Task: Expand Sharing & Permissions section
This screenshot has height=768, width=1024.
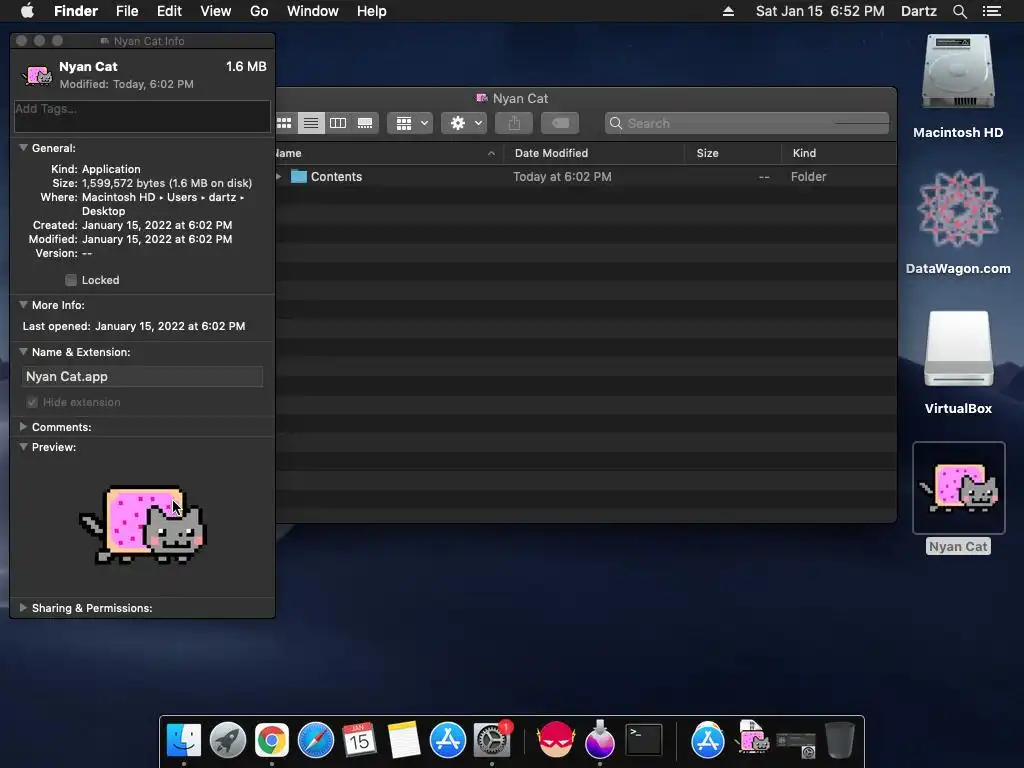Action: [24, 607]
